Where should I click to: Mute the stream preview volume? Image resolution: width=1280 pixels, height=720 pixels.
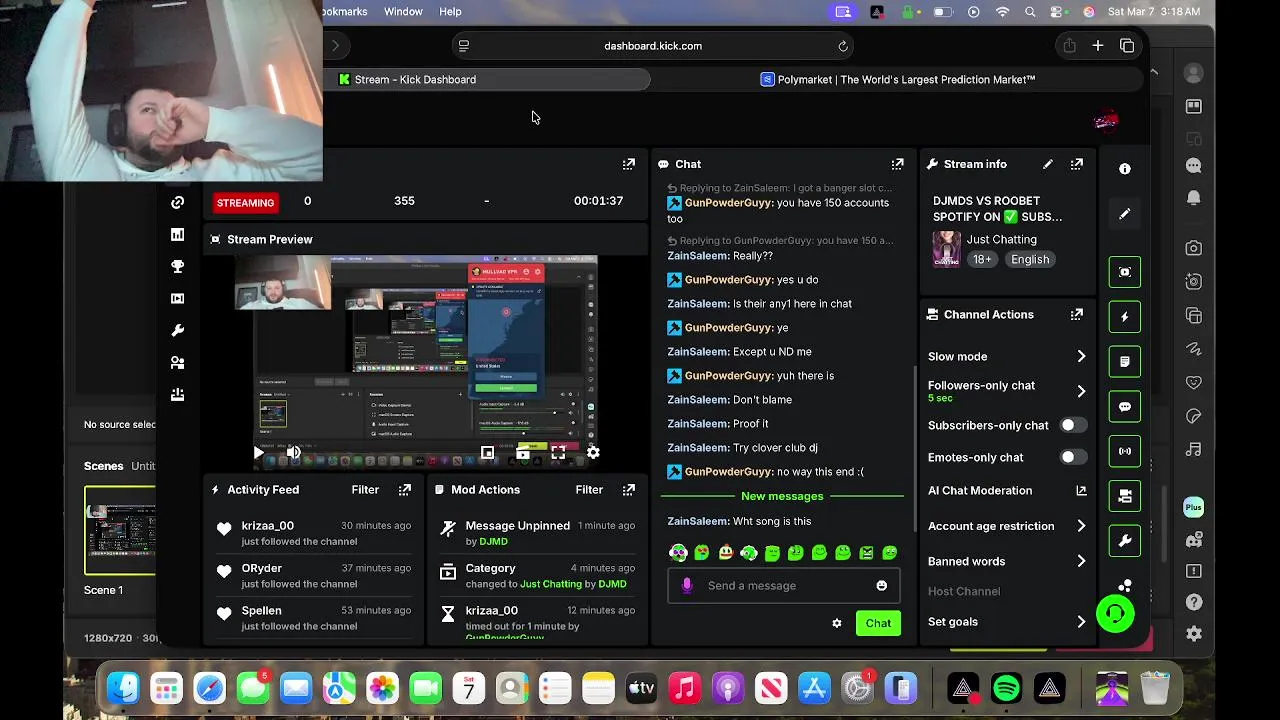(293, 453)
